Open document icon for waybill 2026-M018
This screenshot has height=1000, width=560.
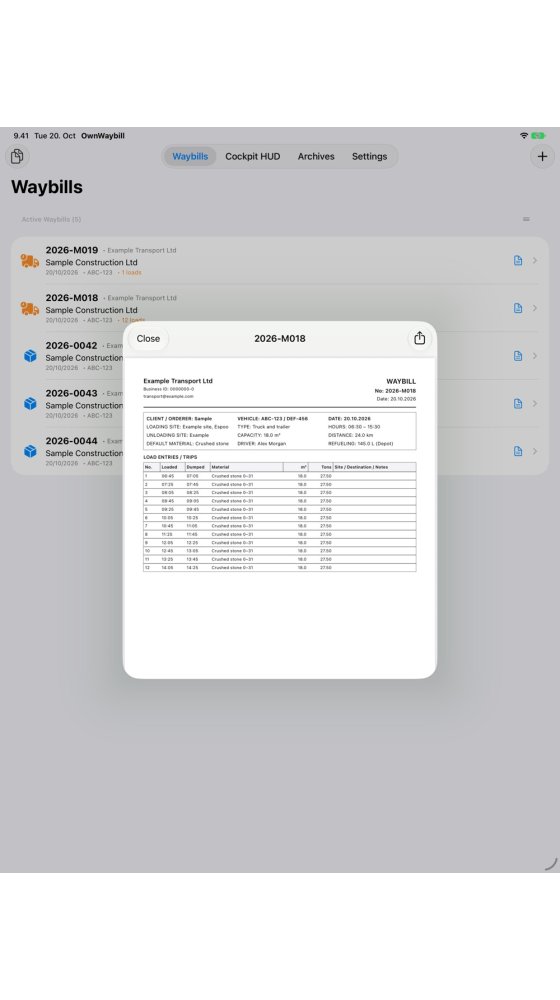click(518, 308)
